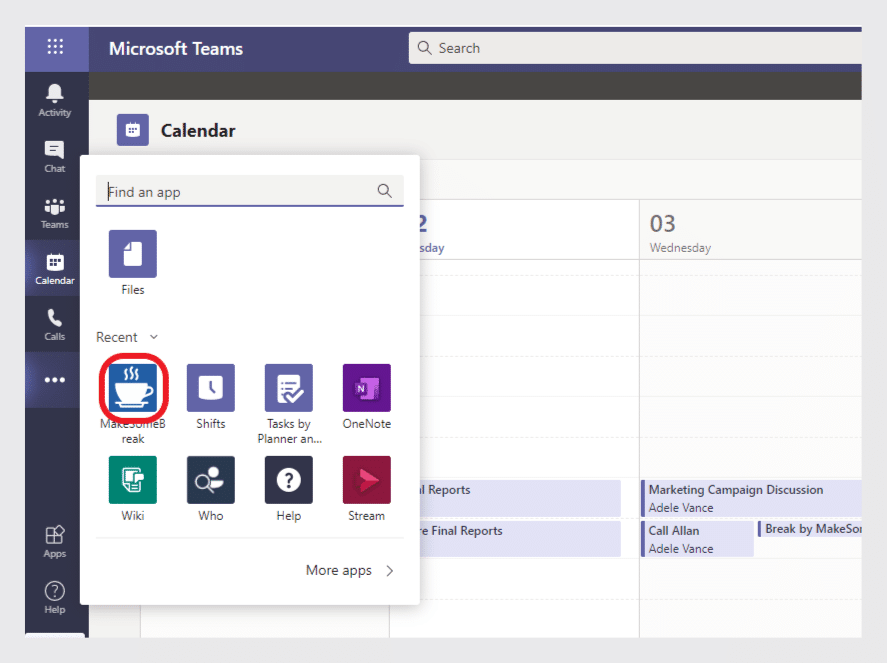Expand the Recent dropdown
Screen dimensions: 887x663
(127, 337)
